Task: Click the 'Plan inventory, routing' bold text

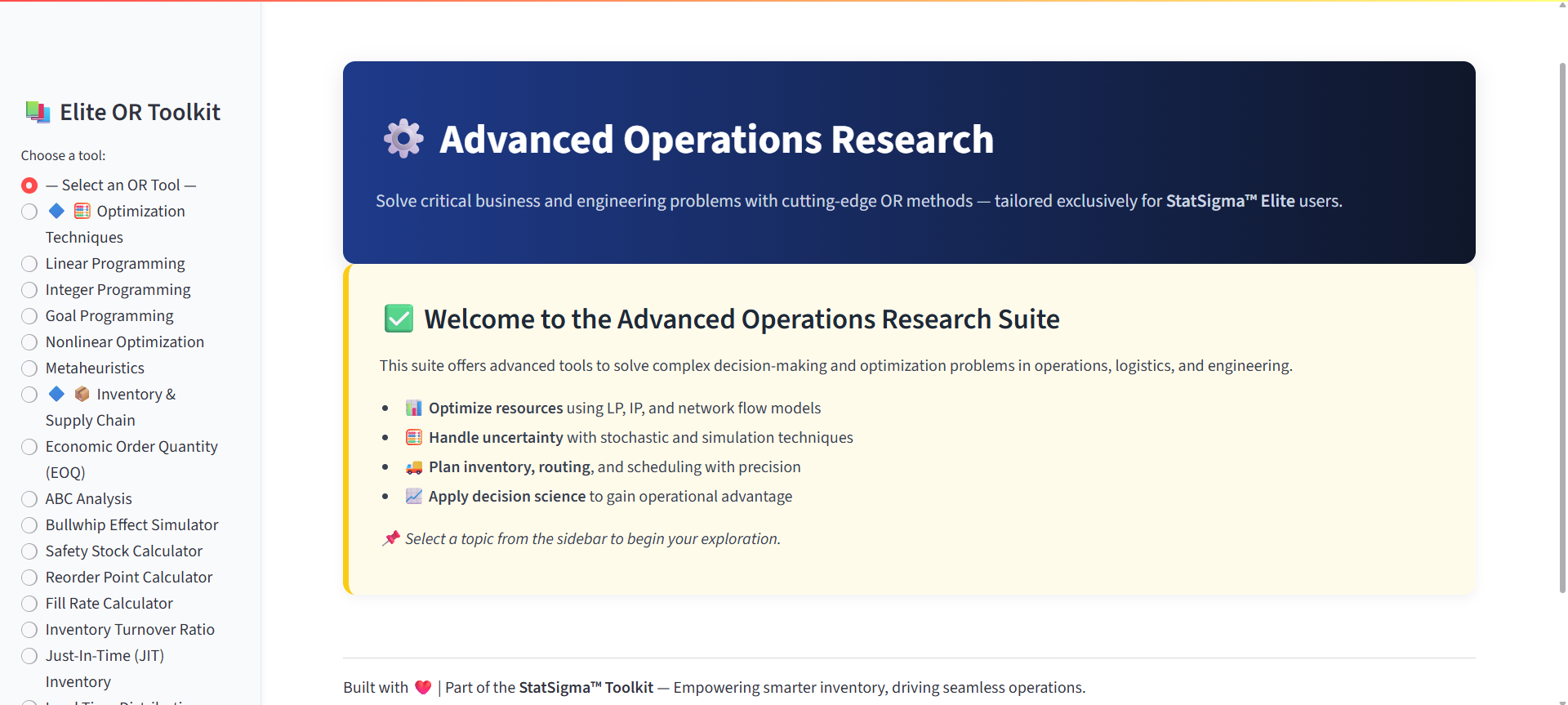Action: tap(510, 466)
